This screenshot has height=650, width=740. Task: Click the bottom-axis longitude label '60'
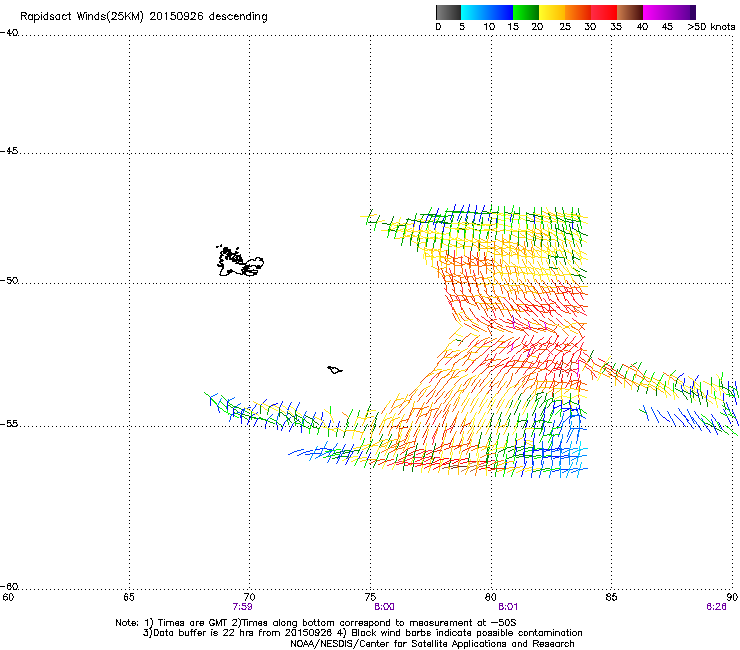coord(8,597)
